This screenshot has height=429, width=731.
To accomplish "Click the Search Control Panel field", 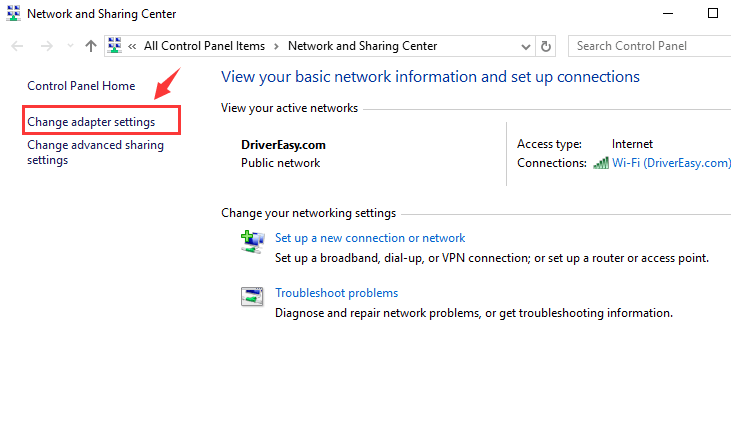I will pyautogui.click(x=649, y=46).
